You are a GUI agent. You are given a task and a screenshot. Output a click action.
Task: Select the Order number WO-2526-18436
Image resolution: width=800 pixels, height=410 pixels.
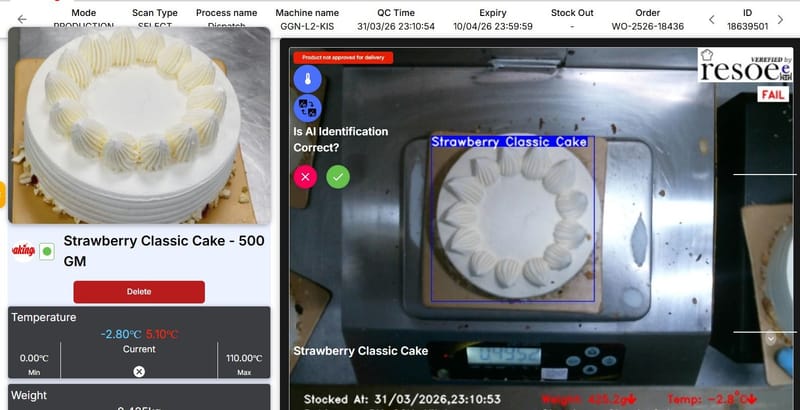[x=647, y=26]
